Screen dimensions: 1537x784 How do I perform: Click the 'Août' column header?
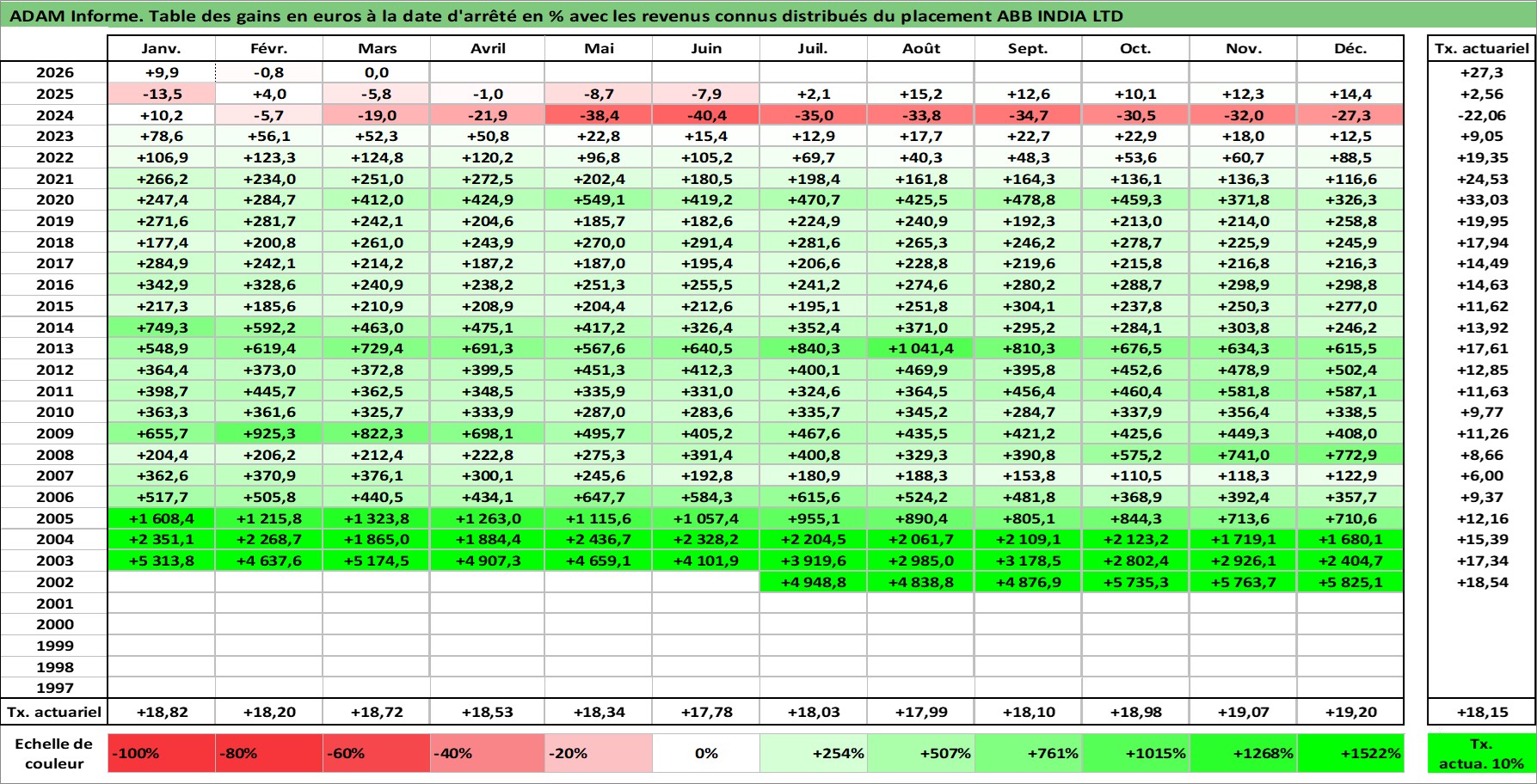(921, 48)
